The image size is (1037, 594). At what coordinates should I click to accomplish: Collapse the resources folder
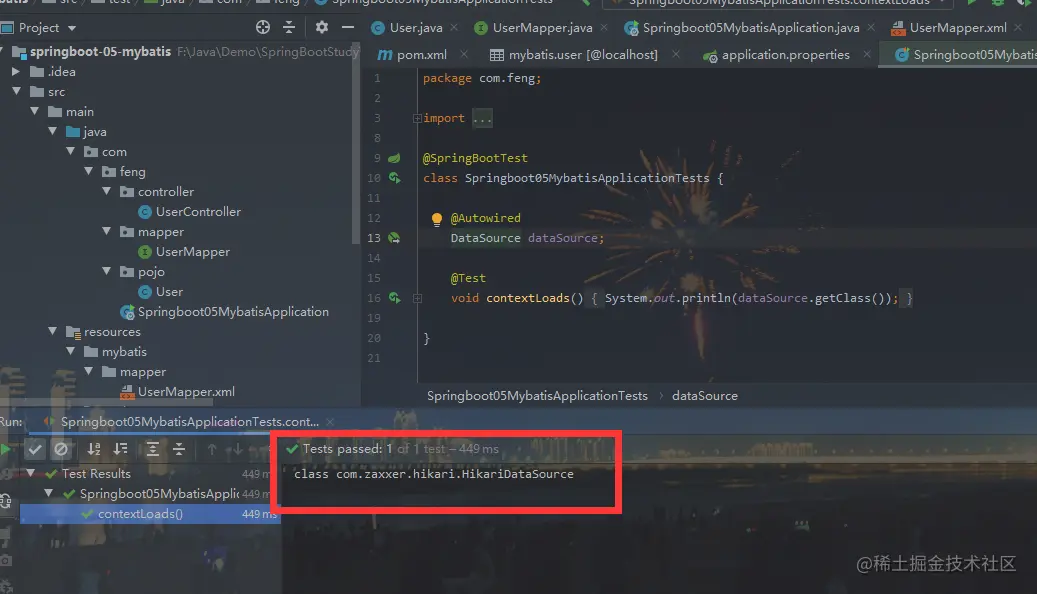[x=52, y=331]
